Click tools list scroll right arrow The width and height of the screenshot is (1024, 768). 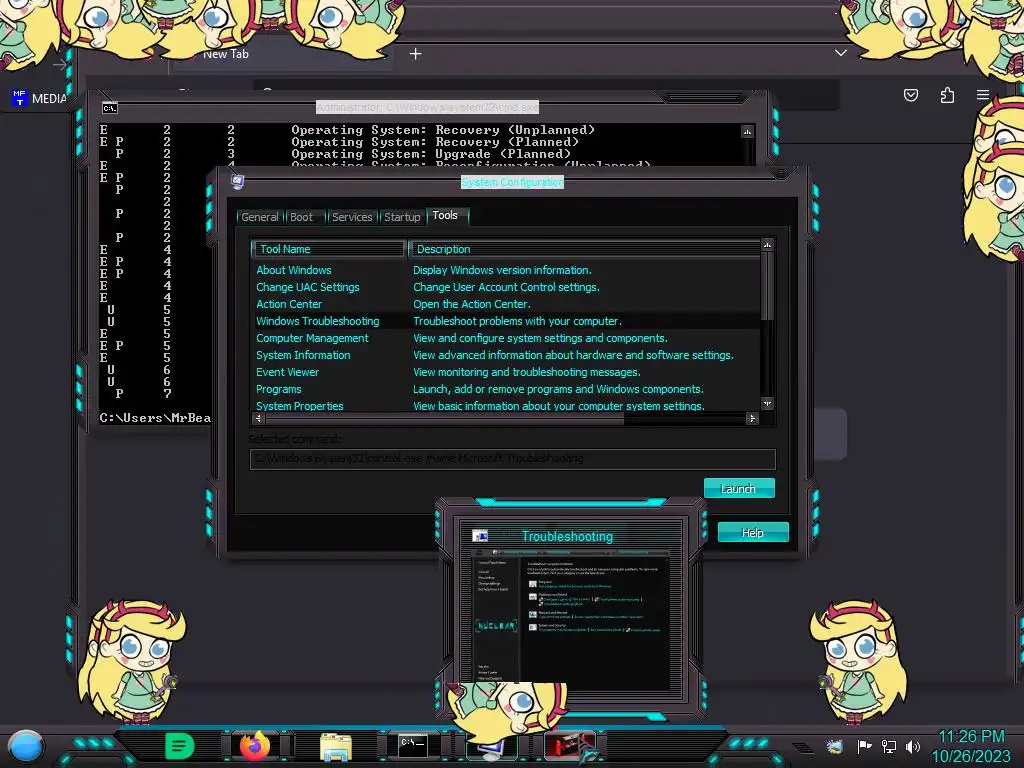click(x=752, y=418)
